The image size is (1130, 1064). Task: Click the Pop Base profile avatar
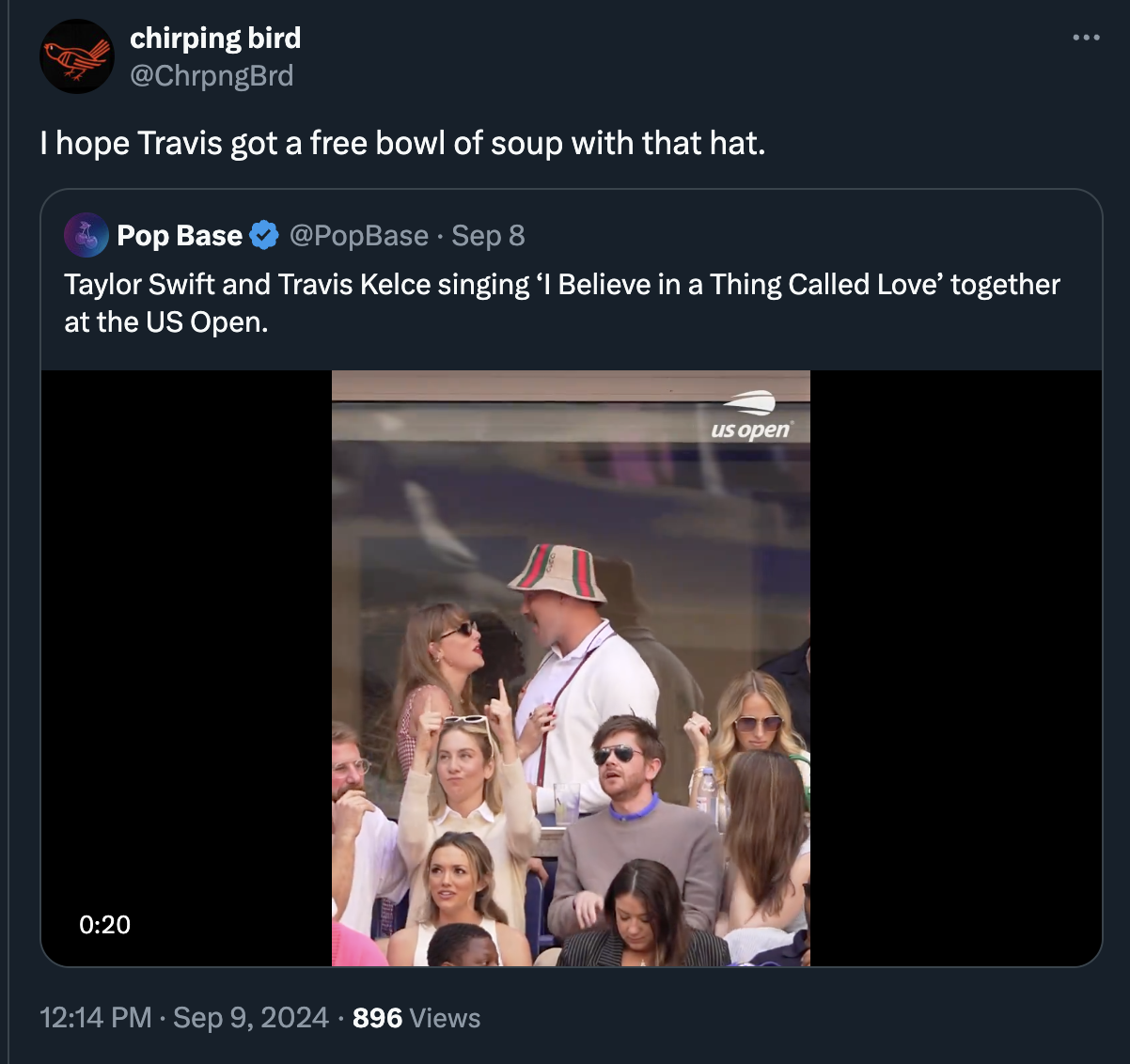point(86,235)
